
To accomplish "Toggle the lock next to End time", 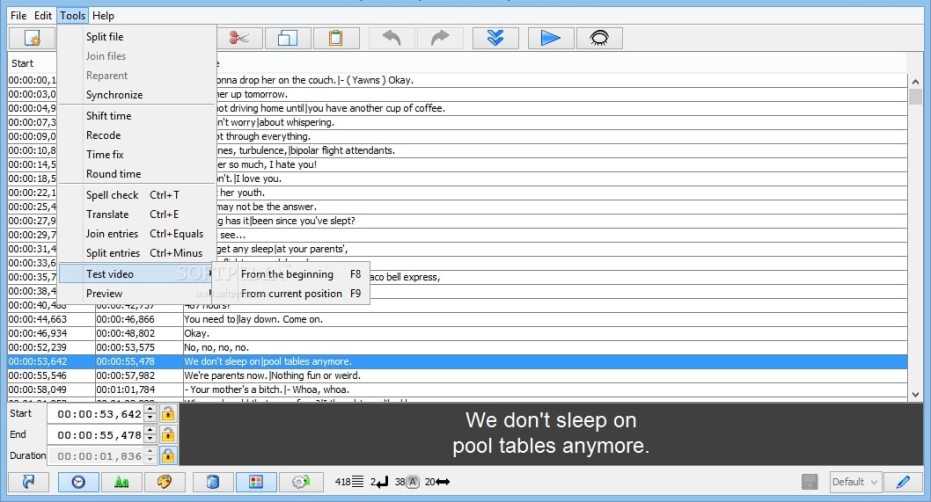I will pyautogui.click(x=168, y=435).
